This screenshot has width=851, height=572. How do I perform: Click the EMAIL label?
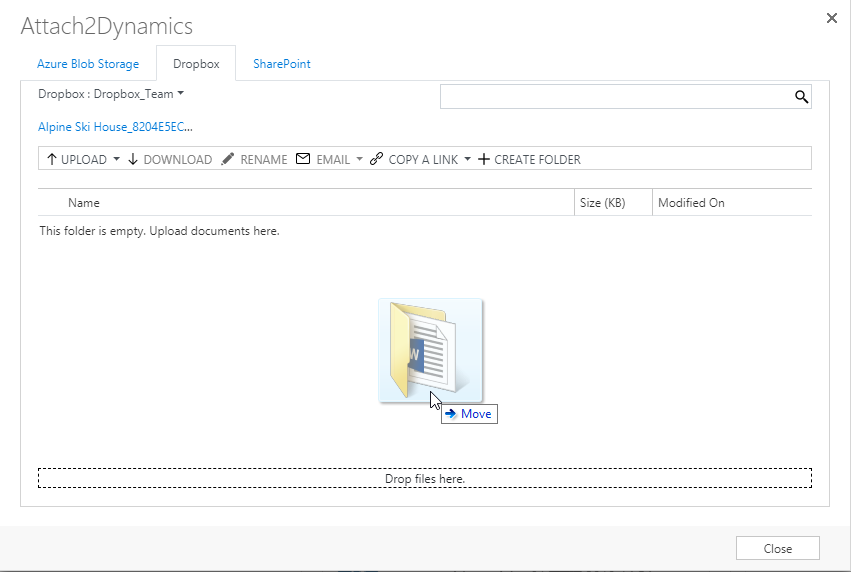[x=333, y=160]
